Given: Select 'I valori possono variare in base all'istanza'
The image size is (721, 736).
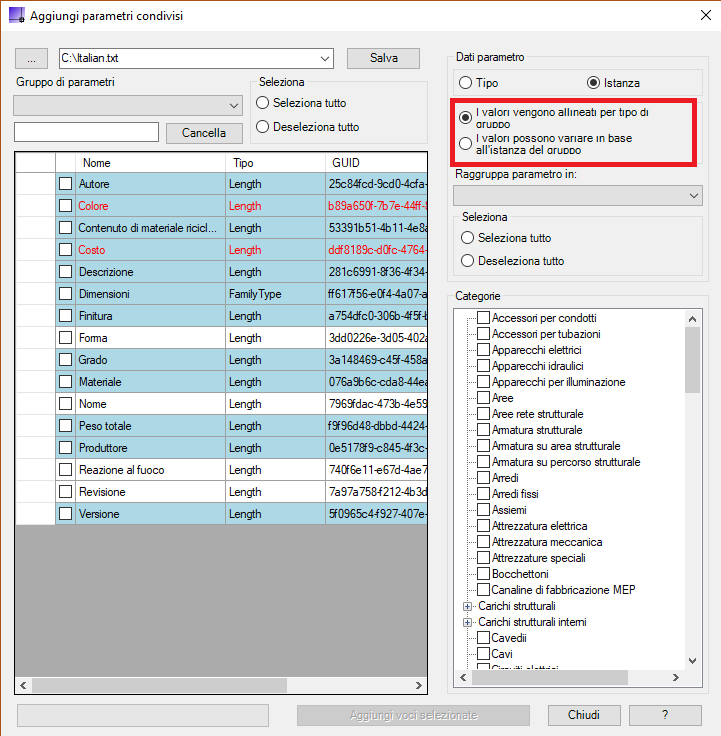Looking at the screenshot, I should (x=465, y=144).
